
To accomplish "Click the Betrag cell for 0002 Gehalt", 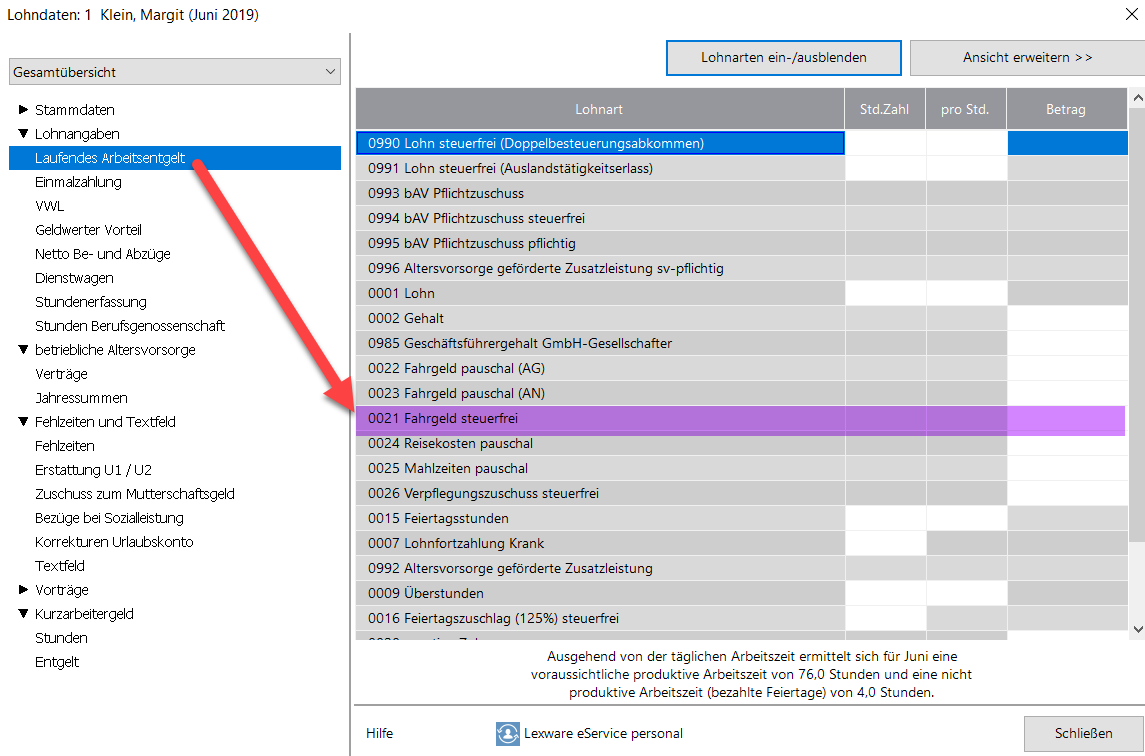I will 1066,319.
